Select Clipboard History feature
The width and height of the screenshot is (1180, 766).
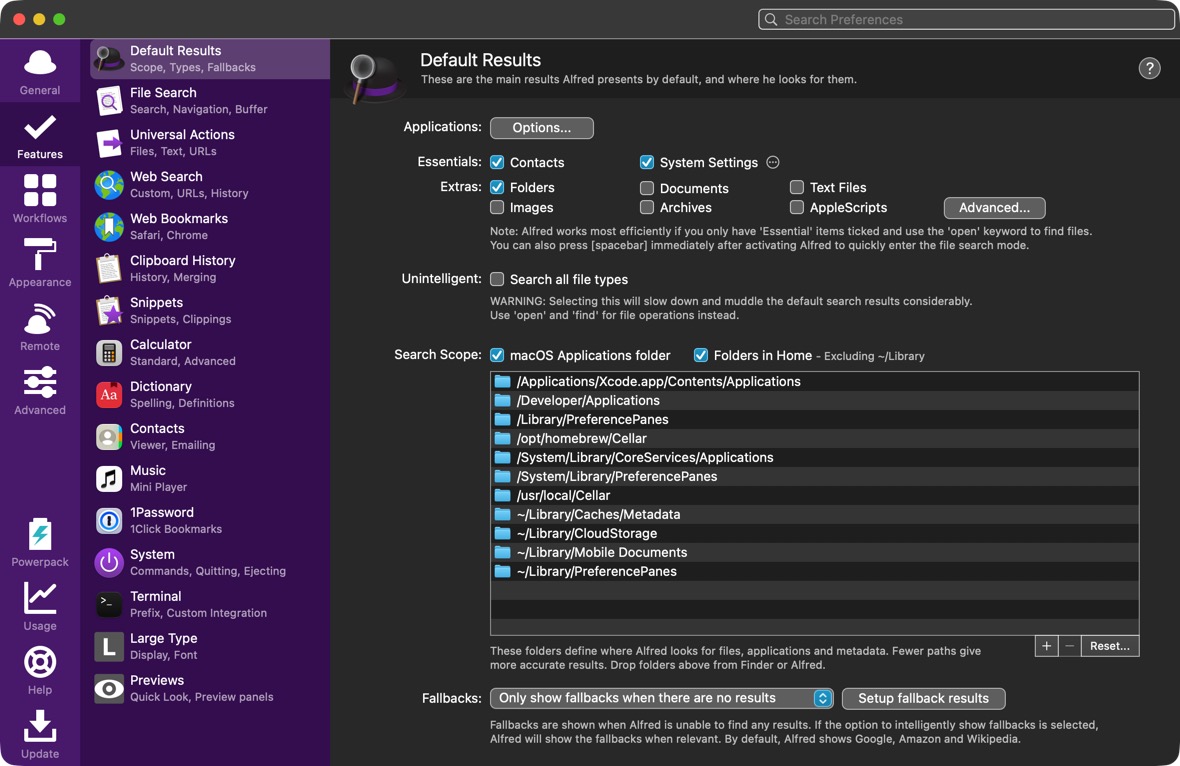tap(210, 269)
